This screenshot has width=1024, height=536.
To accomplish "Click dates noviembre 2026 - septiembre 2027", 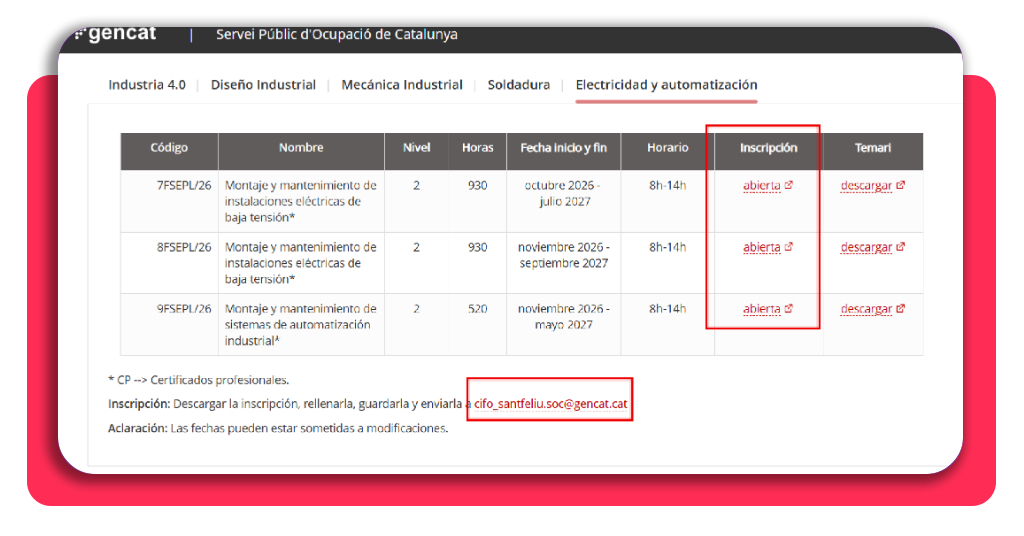I will tap(564, 255).
